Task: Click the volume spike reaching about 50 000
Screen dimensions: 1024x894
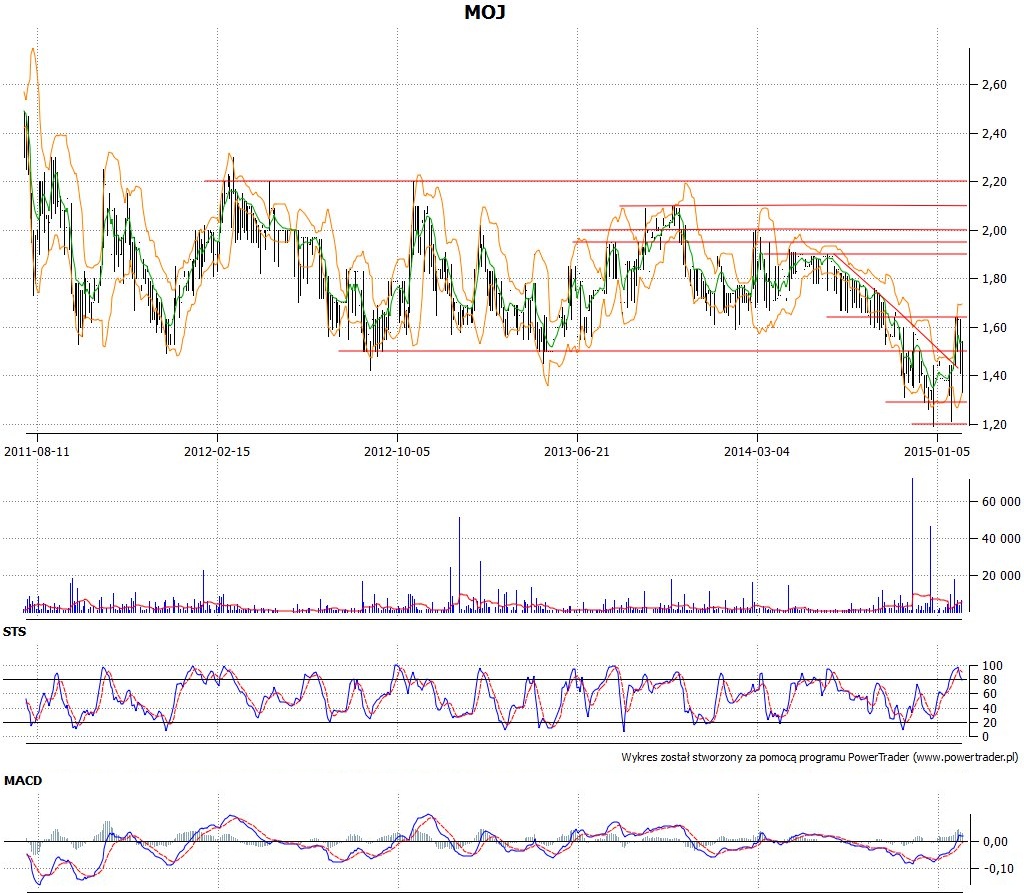Action: coord(459,564)
